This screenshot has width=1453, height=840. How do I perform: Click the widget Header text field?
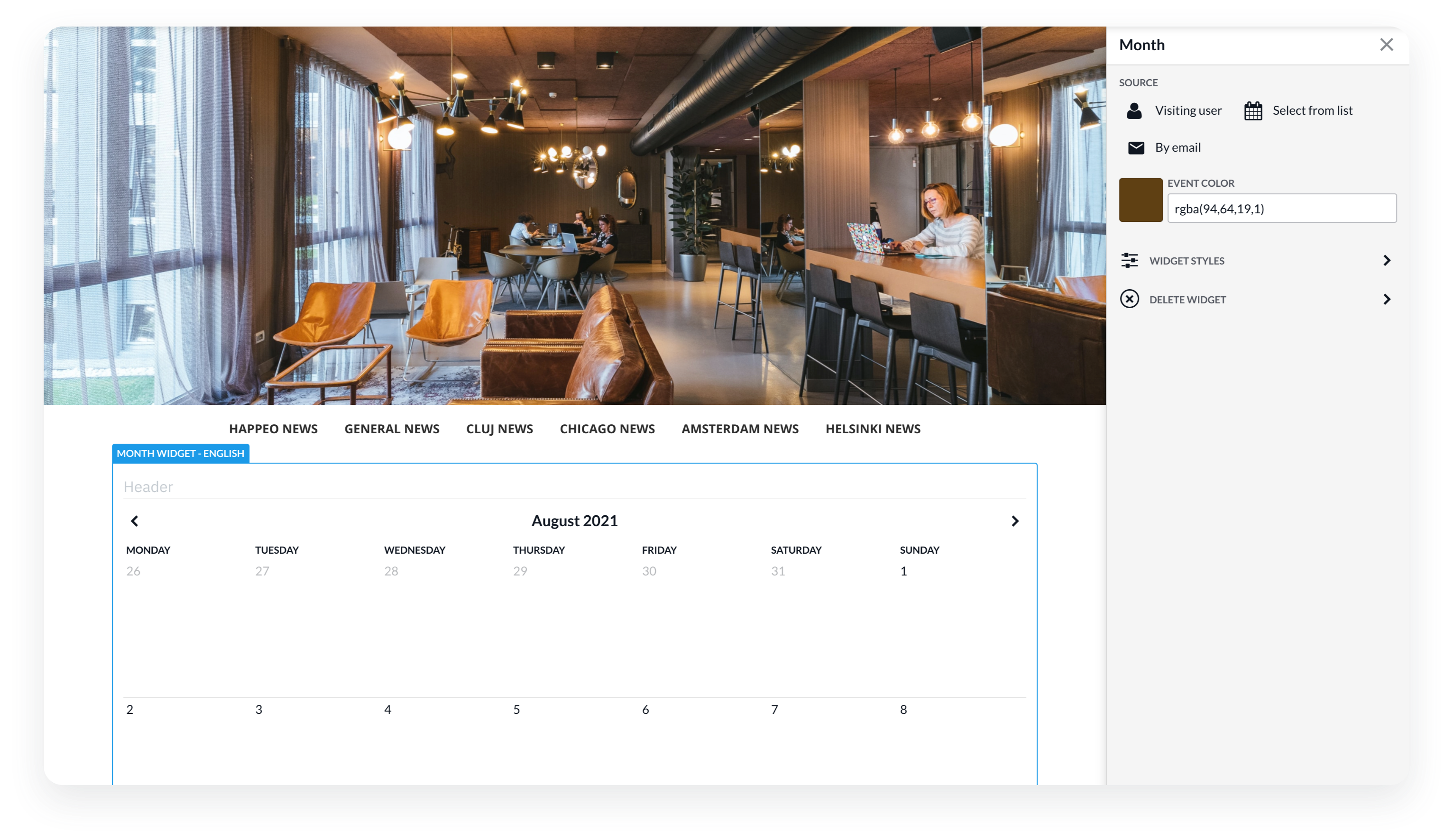[x=574, y=487]
